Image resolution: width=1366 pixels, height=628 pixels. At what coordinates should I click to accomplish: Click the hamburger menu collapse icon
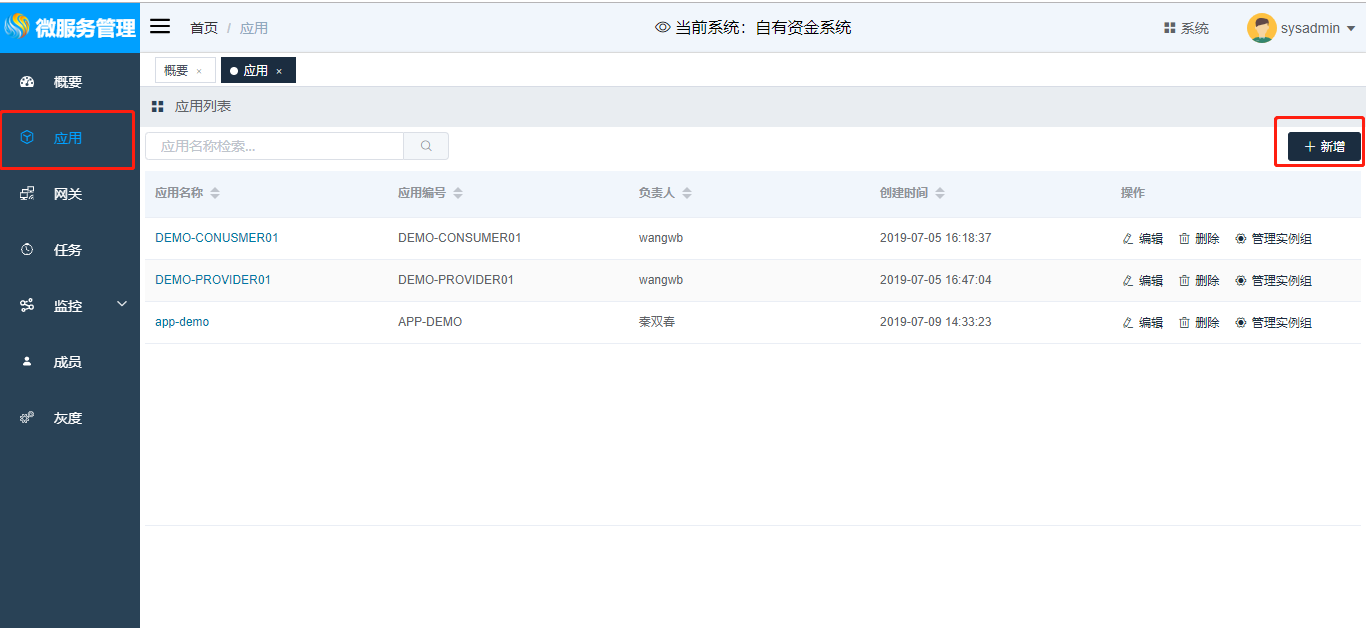pyautogui.click(x=160, y=27)
